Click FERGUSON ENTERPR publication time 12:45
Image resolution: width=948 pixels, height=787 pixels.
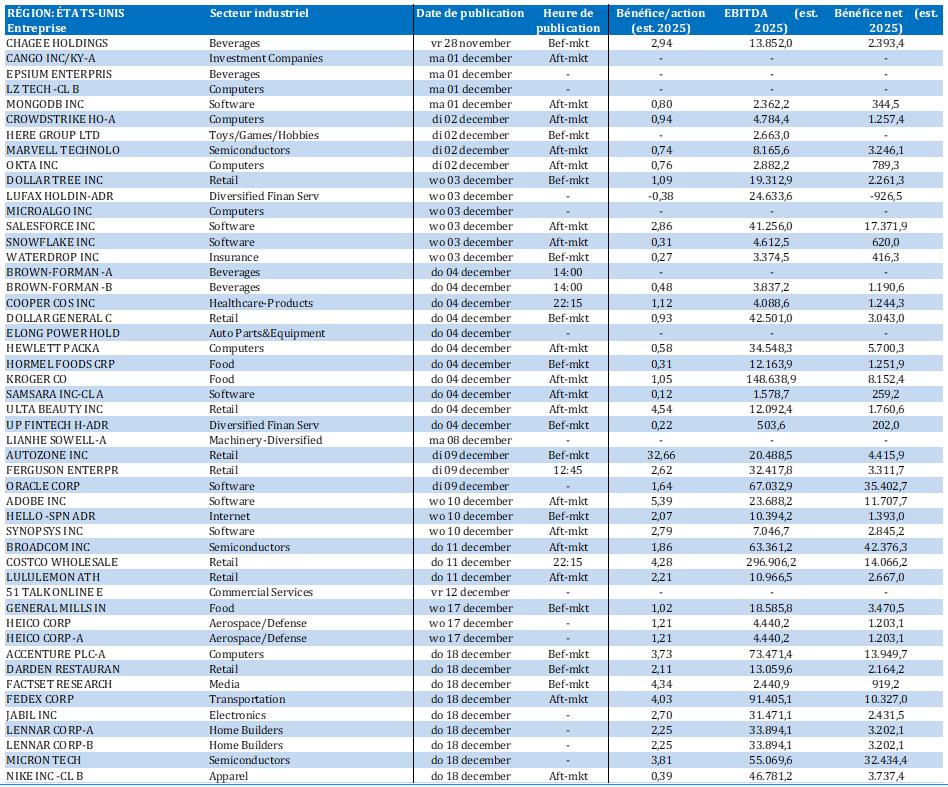click(x=567, y=471)
